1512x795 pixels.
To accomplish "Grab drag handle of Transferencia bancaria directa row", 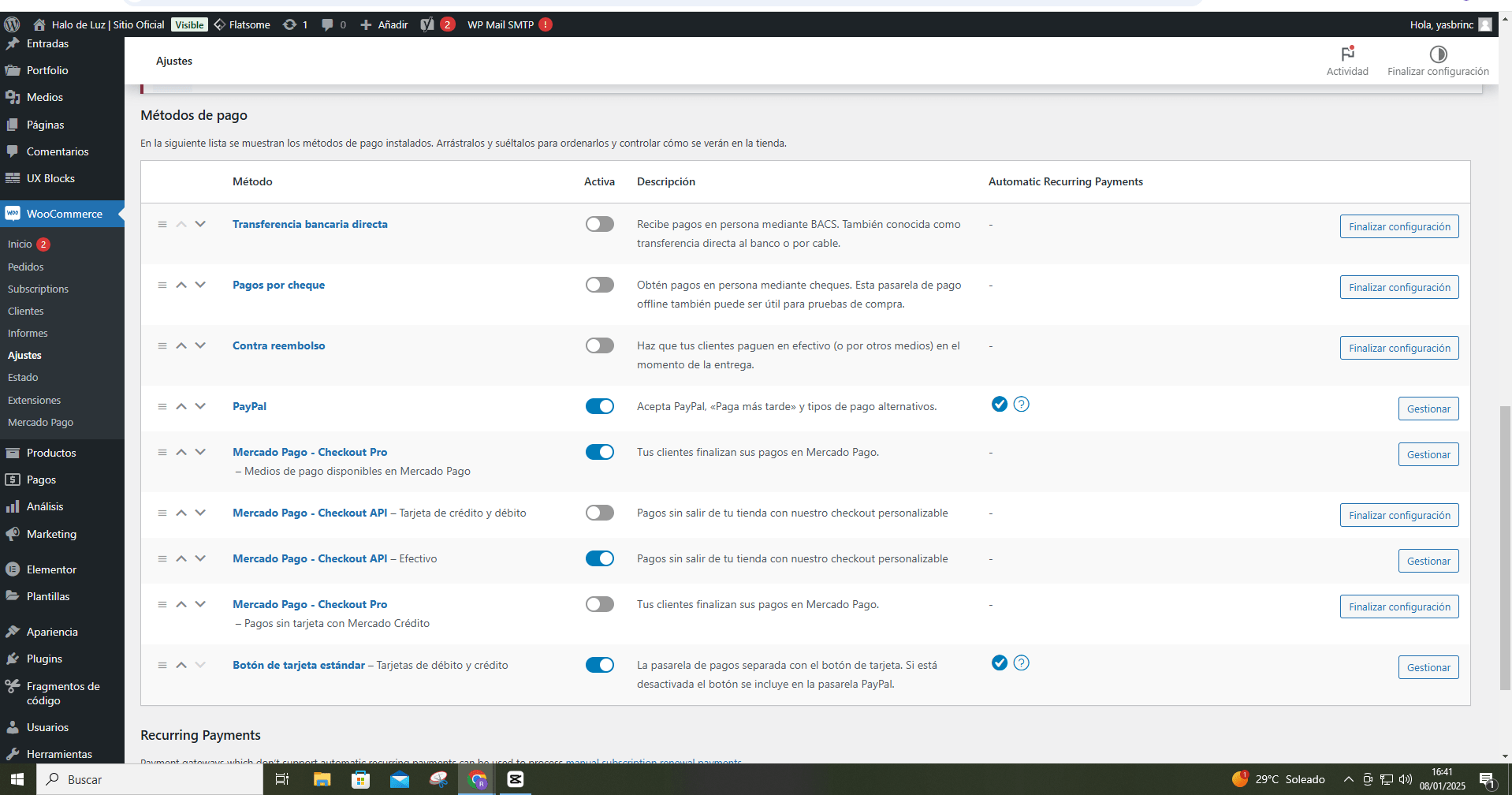I will 162,225.
